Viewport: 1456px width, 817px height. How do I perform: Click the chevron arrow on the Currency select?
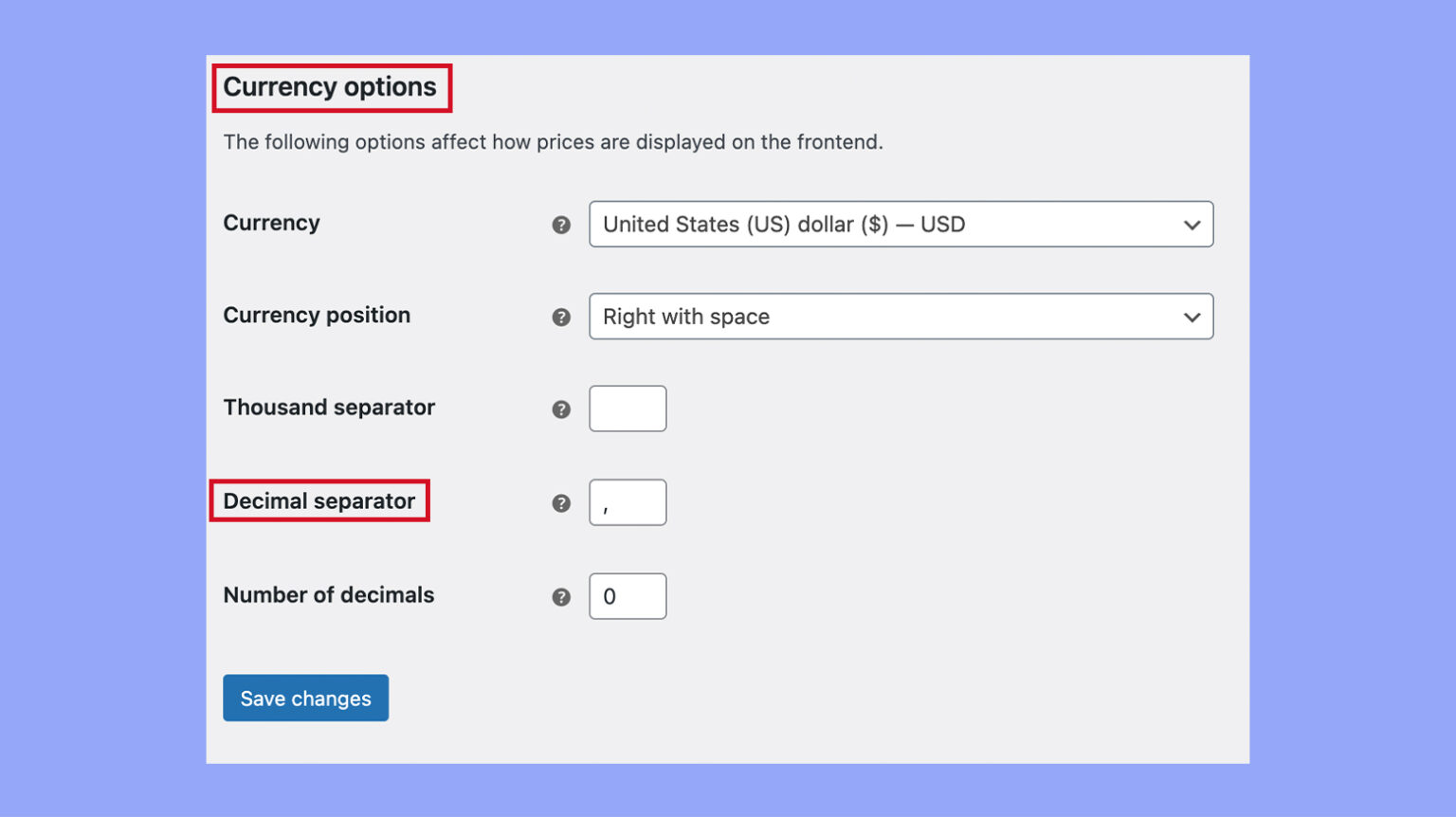[x=1192, y=226]
